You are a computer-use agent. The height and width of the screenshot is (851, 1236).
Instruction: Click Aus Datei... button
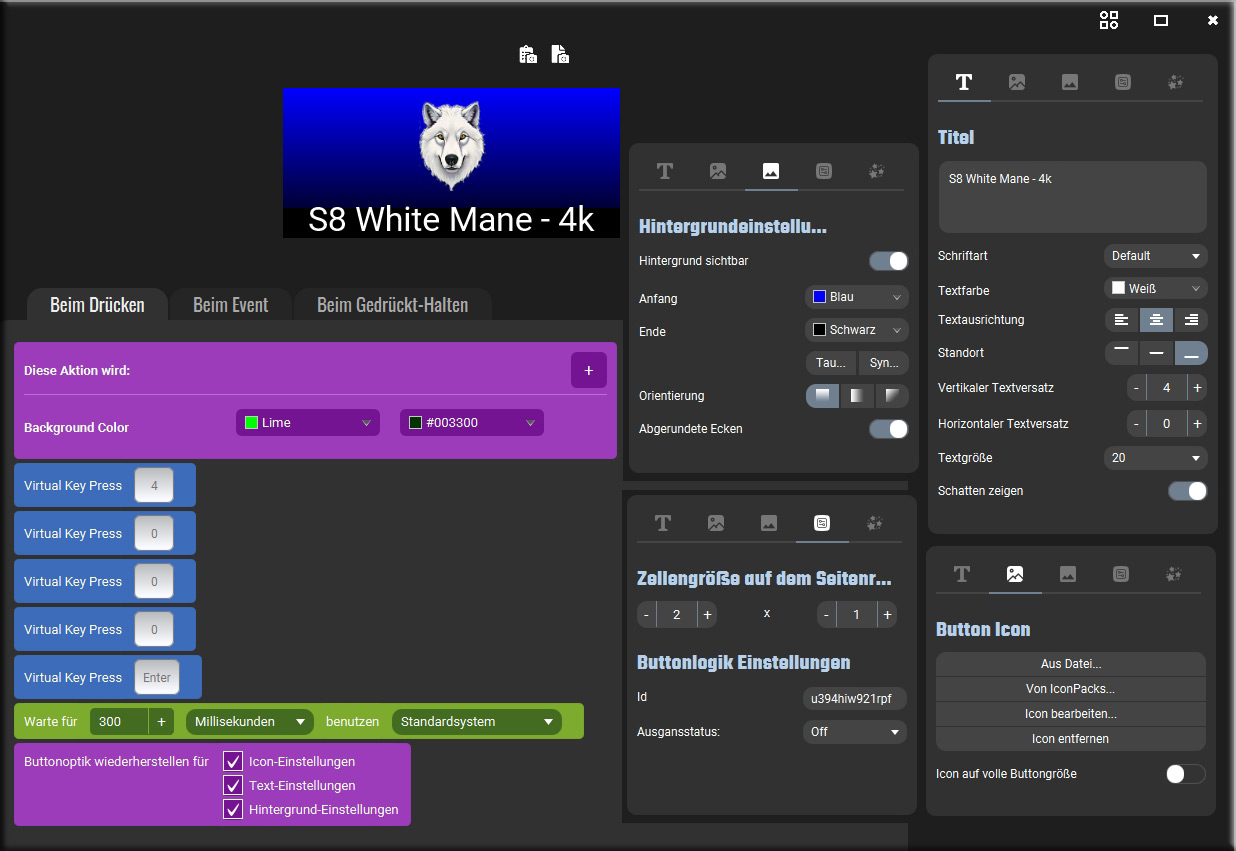coord(1070,664)
